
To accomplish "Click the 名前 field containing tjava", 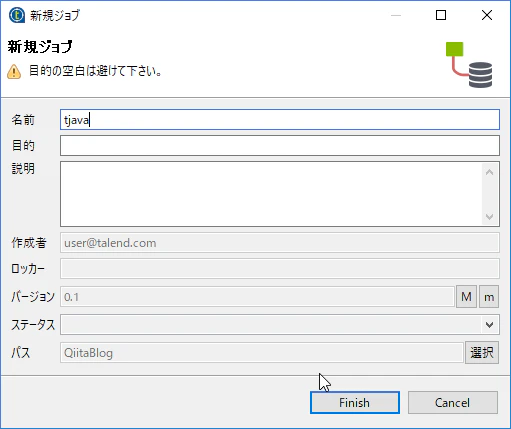I will tap(280, 120).
